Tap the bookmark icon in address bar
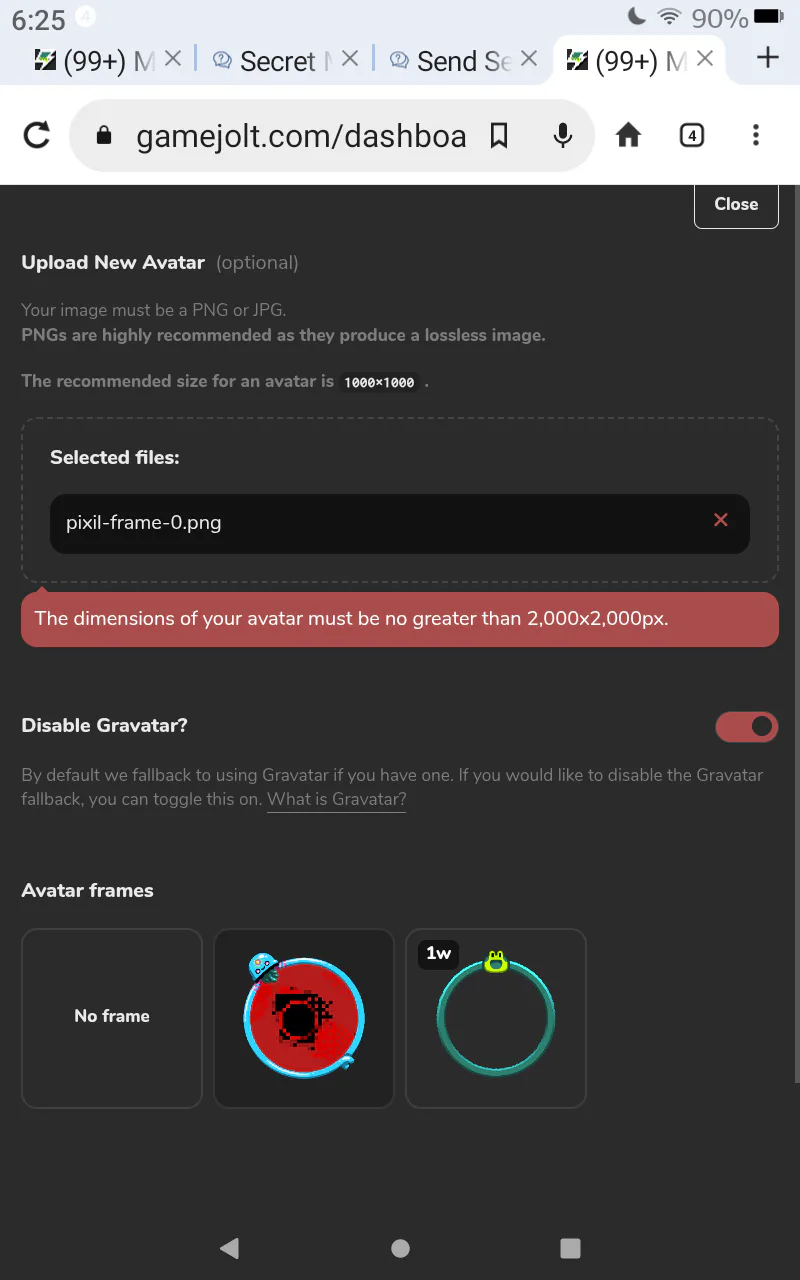Screen dimensions: 800x1280 pyautogui.click(x=499, y=135)
